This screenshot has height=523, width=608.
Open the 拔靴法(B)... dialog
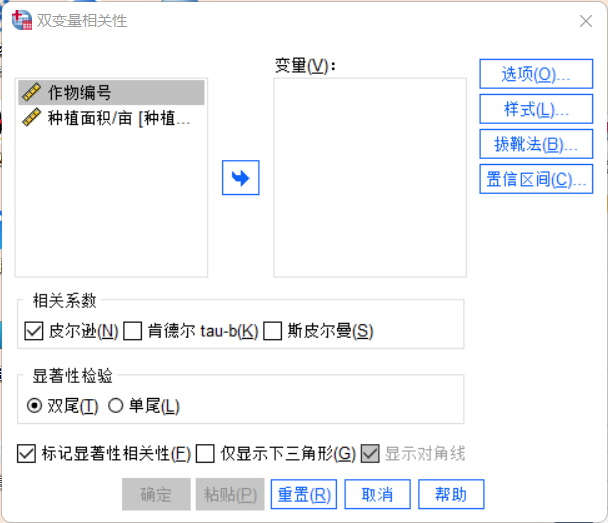536,144
